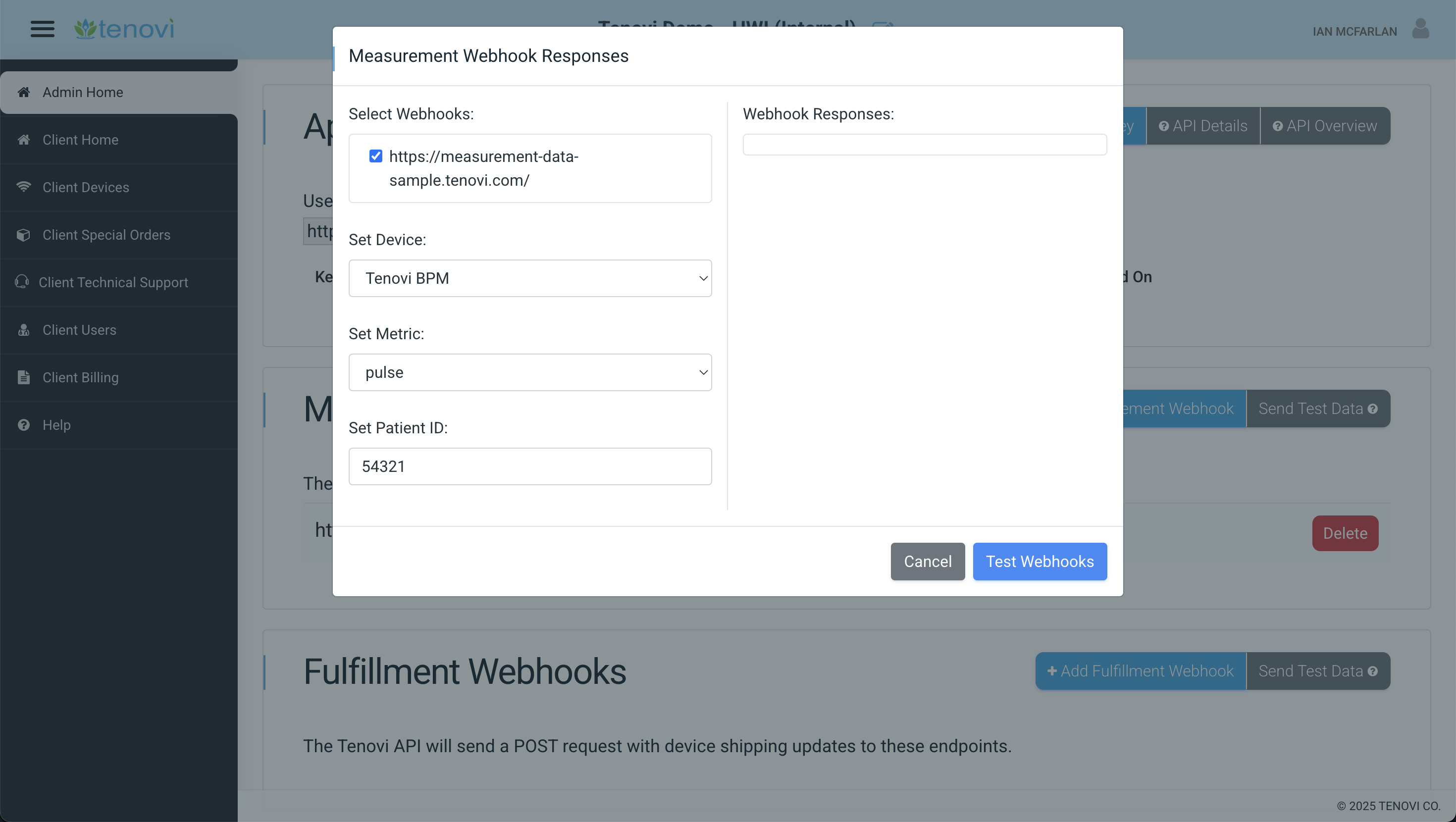Open Client Technical Support page
Image resolution: width=1456 pixels, height=822 pixels.
[x=114, y=282]
